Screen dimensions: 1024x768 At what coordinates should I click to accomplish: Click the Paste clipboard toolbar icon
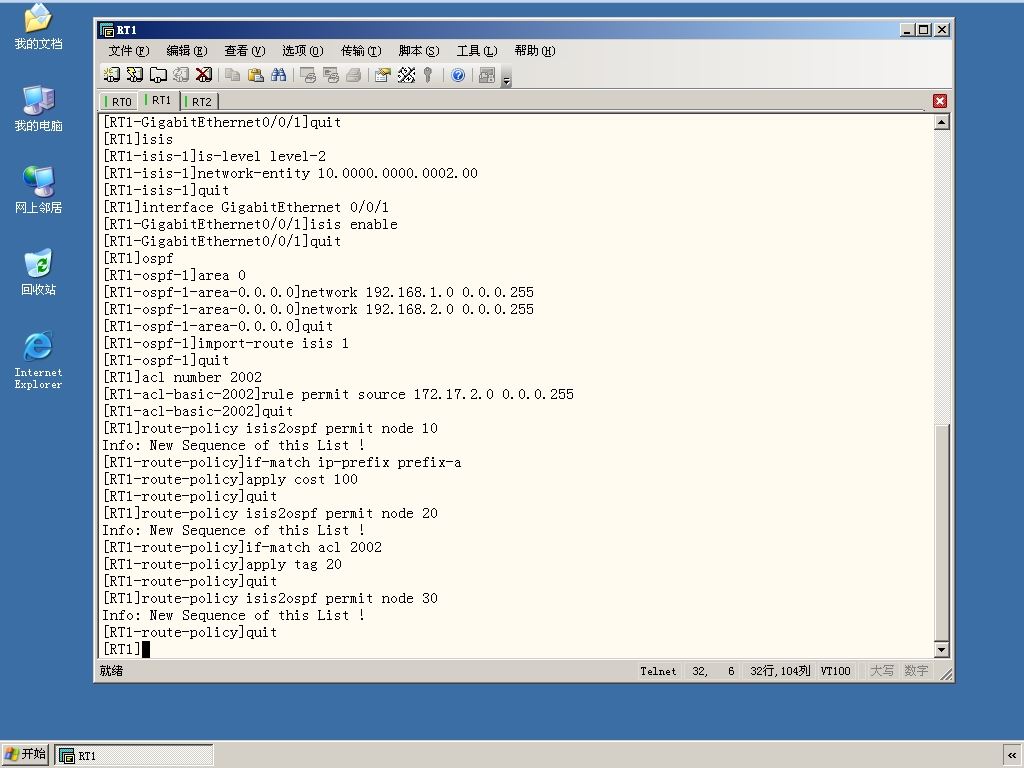(256, 75)
